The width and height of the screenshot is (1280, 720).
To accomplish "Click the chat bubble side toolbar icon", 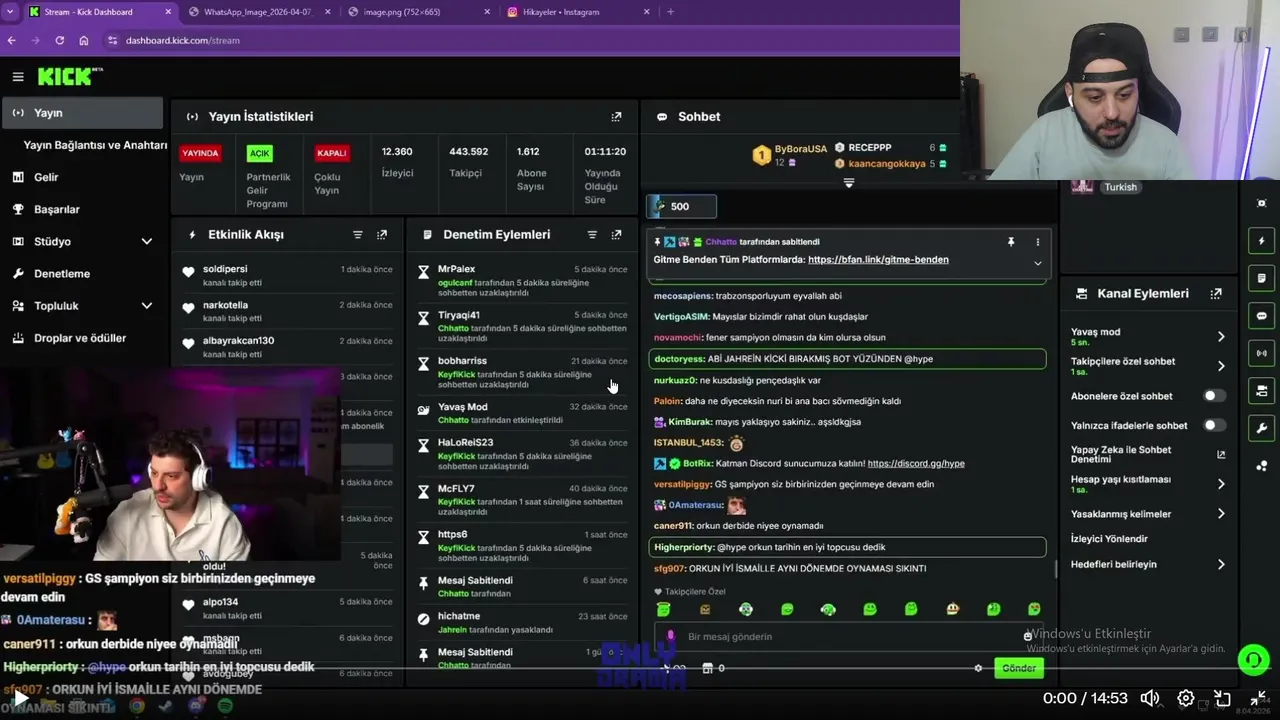I will tap(1262, 316).
